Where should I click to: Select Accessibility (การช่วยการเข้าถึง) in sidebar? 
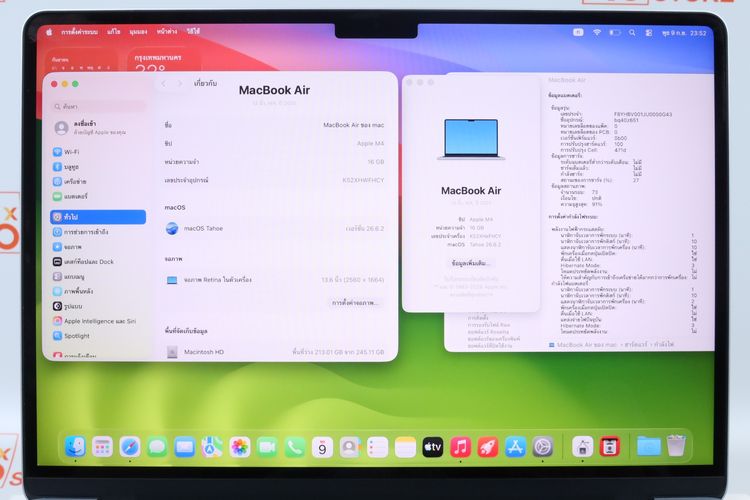pos(98,232)
